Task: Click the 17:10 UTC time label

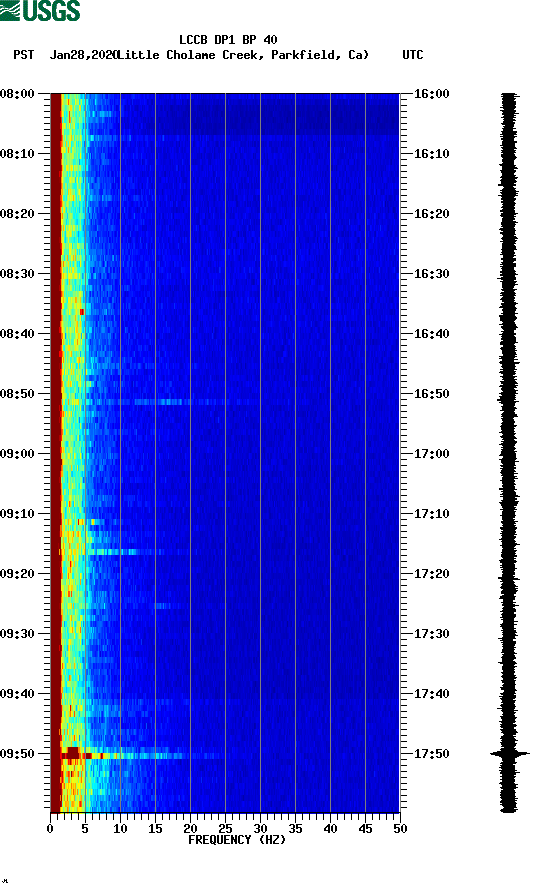Action: (x=431, y=514)
